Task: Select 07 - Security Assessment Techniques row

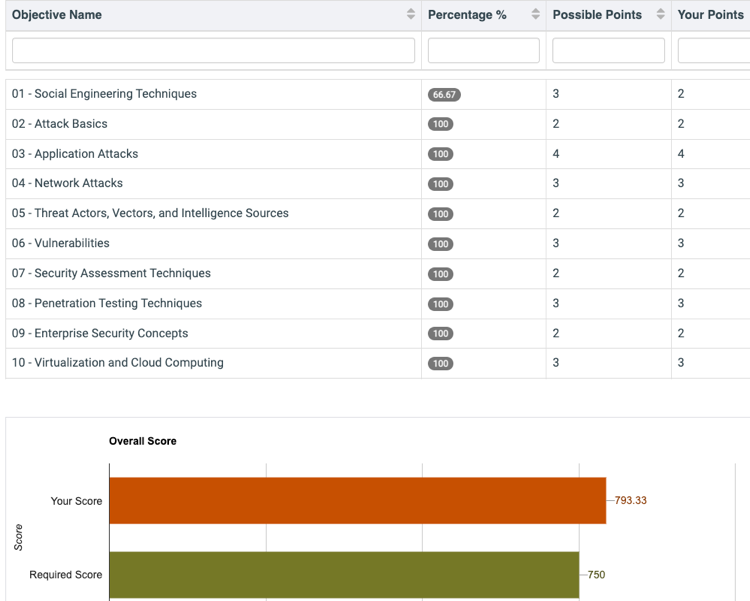Action: click(111, 273)
